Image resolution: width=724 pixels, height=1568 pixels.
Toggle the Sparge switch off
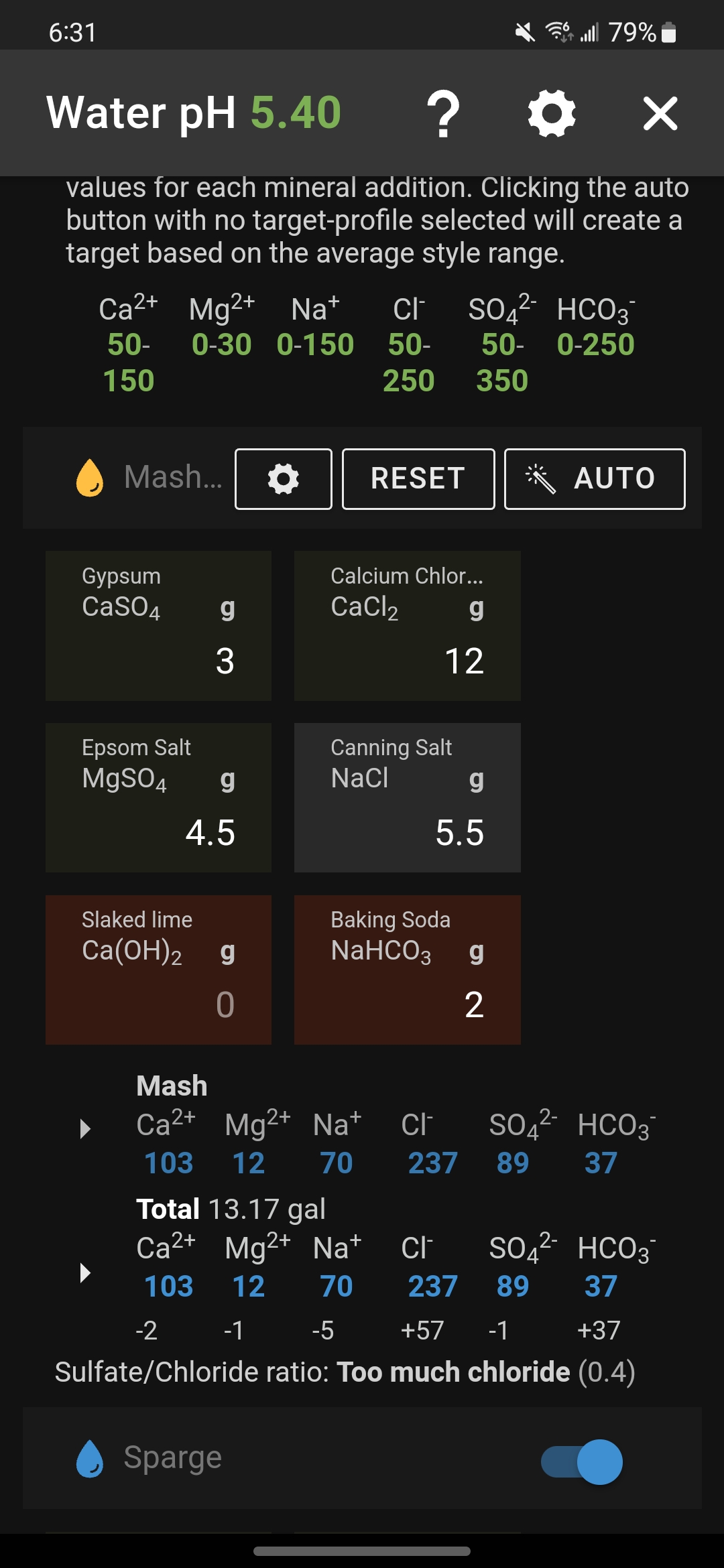click(582, 1461)
